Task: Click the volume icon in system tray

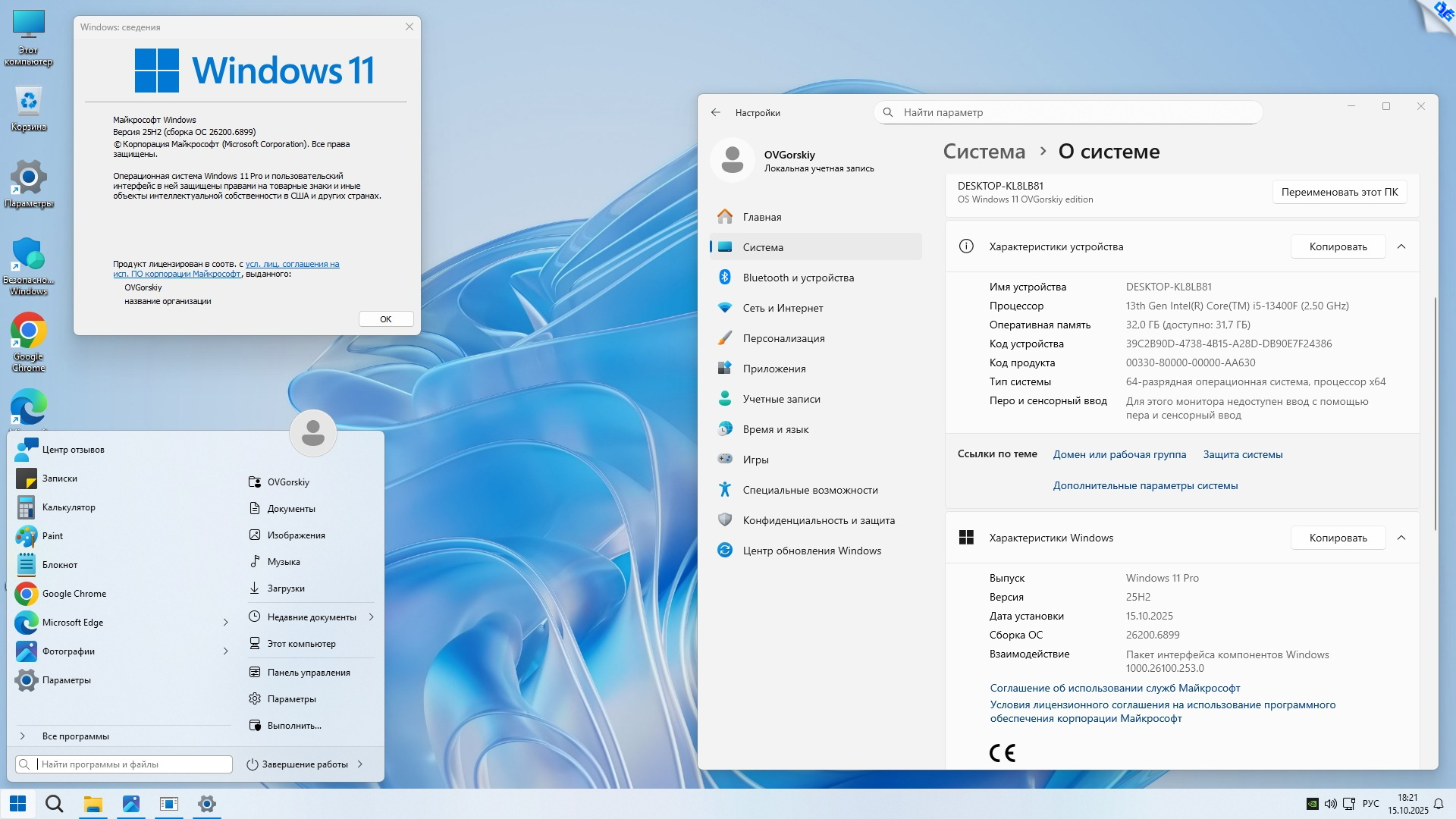Action: pos(1330,804)
